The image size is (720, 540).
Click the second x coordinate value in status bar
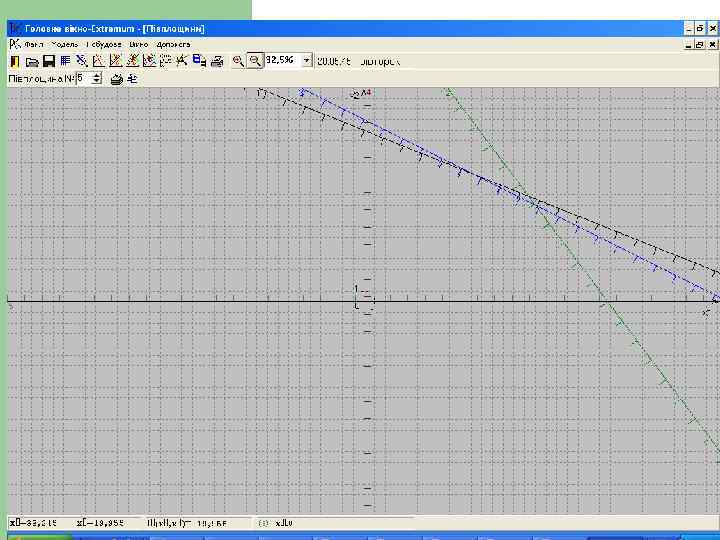100,523
